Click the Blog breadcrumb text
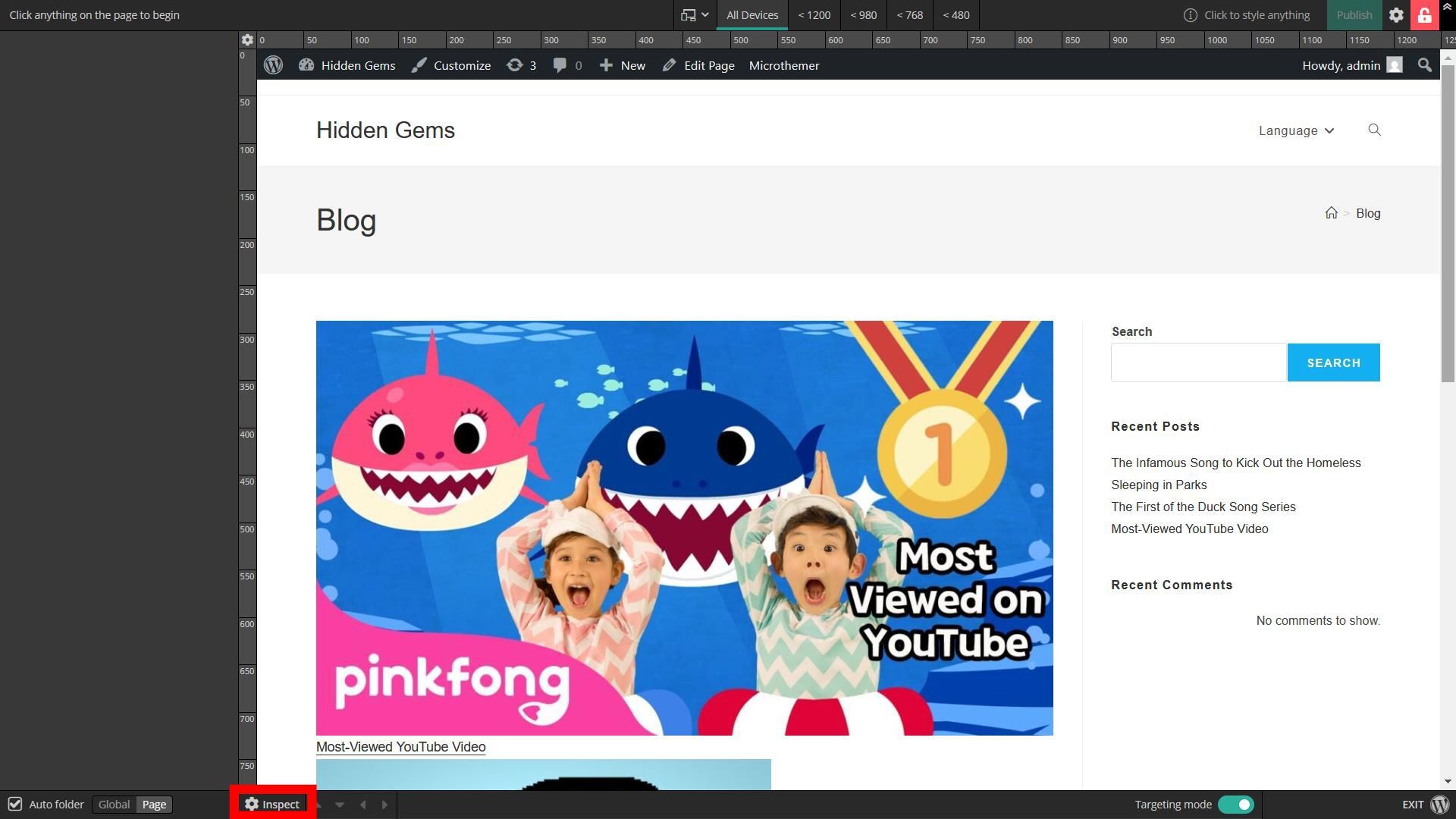1456x819 pixels. coord(1368,213)
